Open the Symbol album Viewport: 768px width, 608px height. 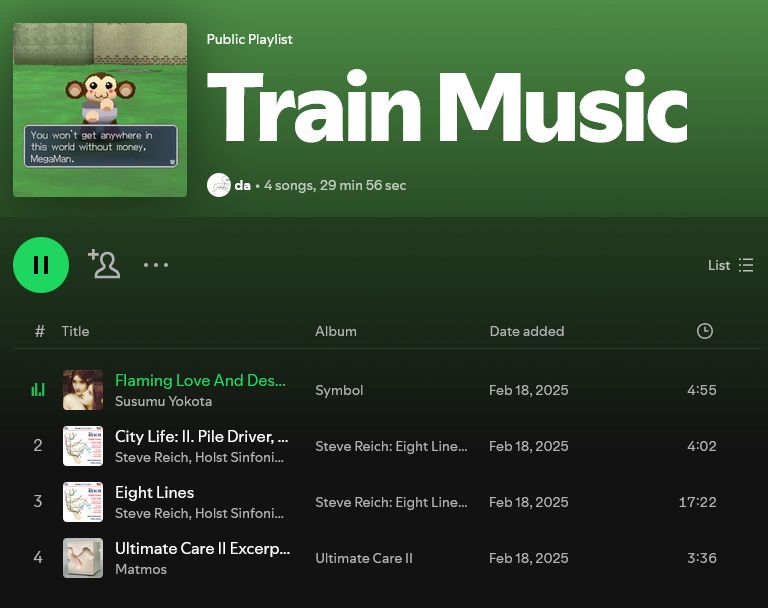(x=339, y=390)
